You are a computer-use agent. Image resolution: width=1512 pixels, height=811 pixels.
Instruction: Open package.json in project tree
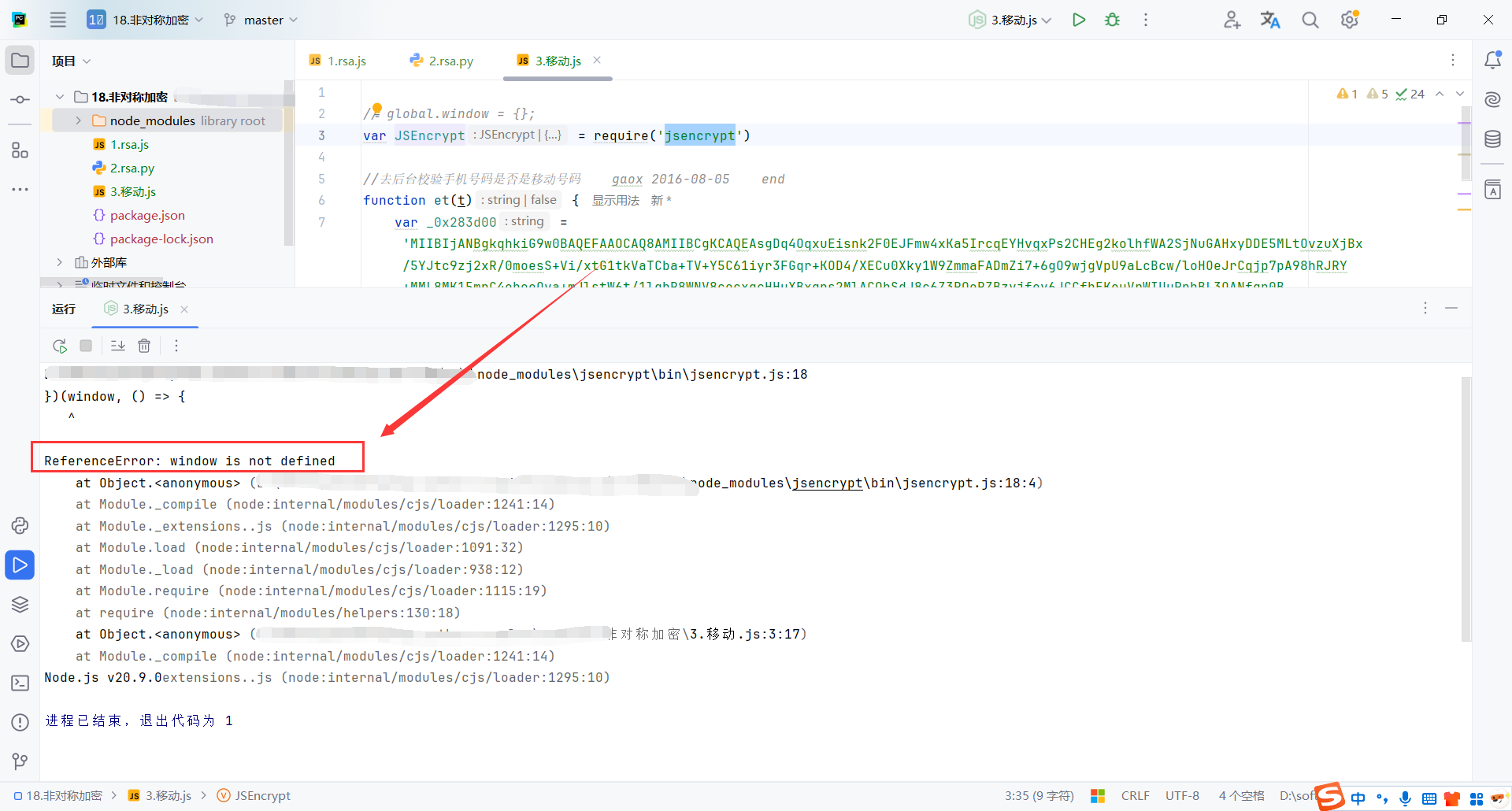(x=146, y=215)
